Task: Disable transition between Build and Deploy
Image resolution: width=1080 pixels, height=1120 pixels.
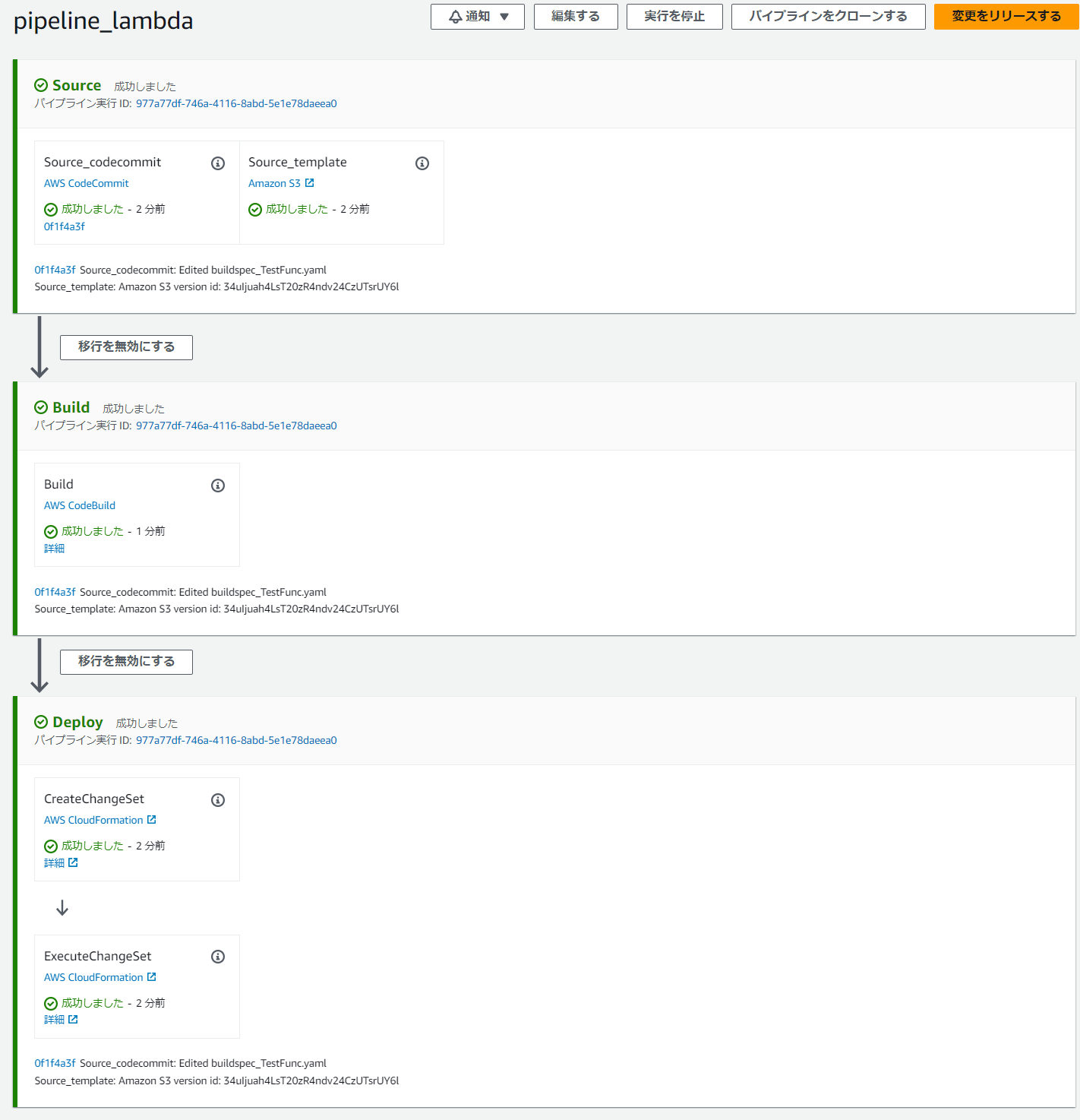Action: coord(126,662)
